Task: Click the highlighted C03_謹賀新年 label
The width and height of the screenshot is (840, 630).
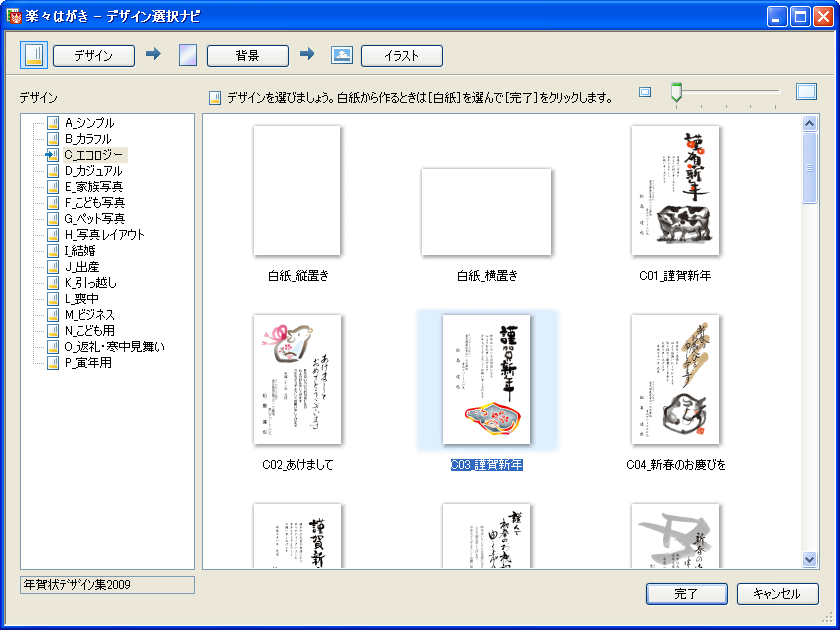Action: [486, 465]
